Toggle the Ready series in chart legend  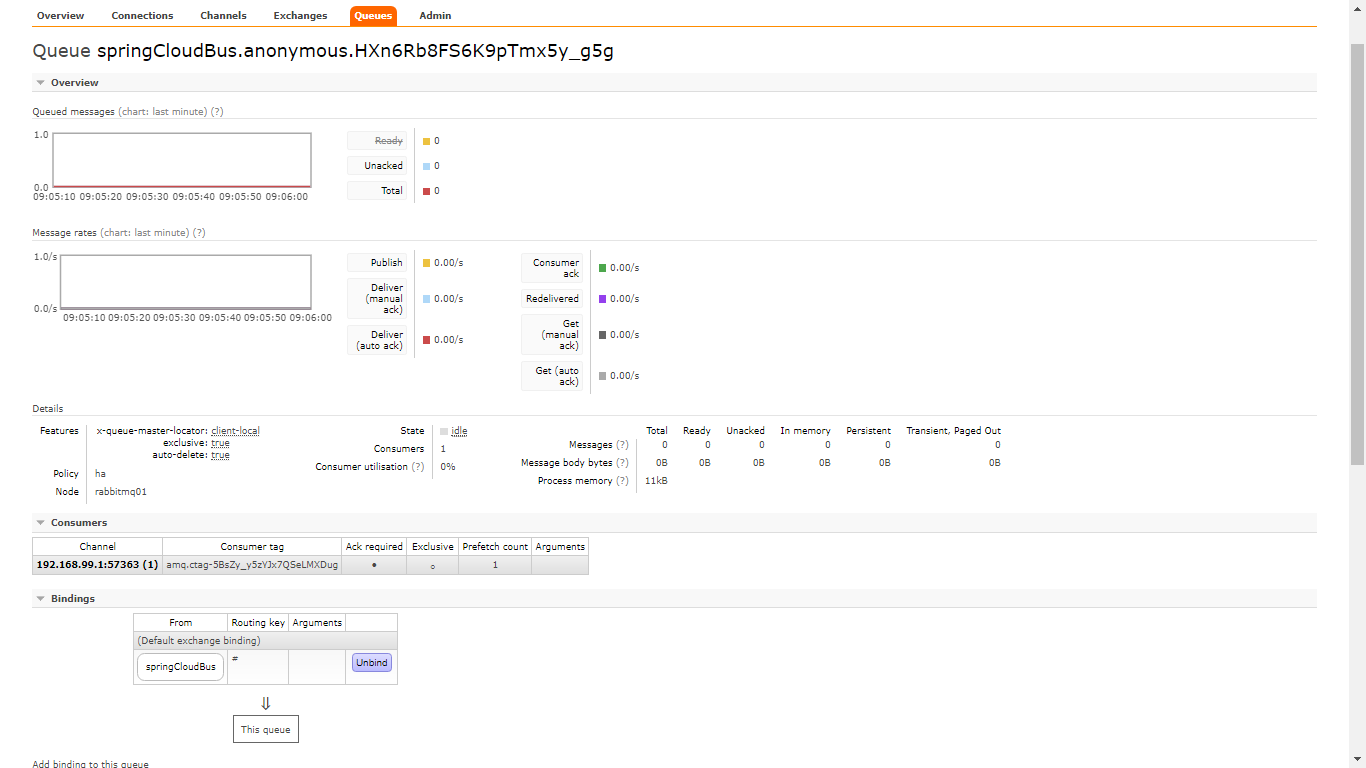click(378, 141)
